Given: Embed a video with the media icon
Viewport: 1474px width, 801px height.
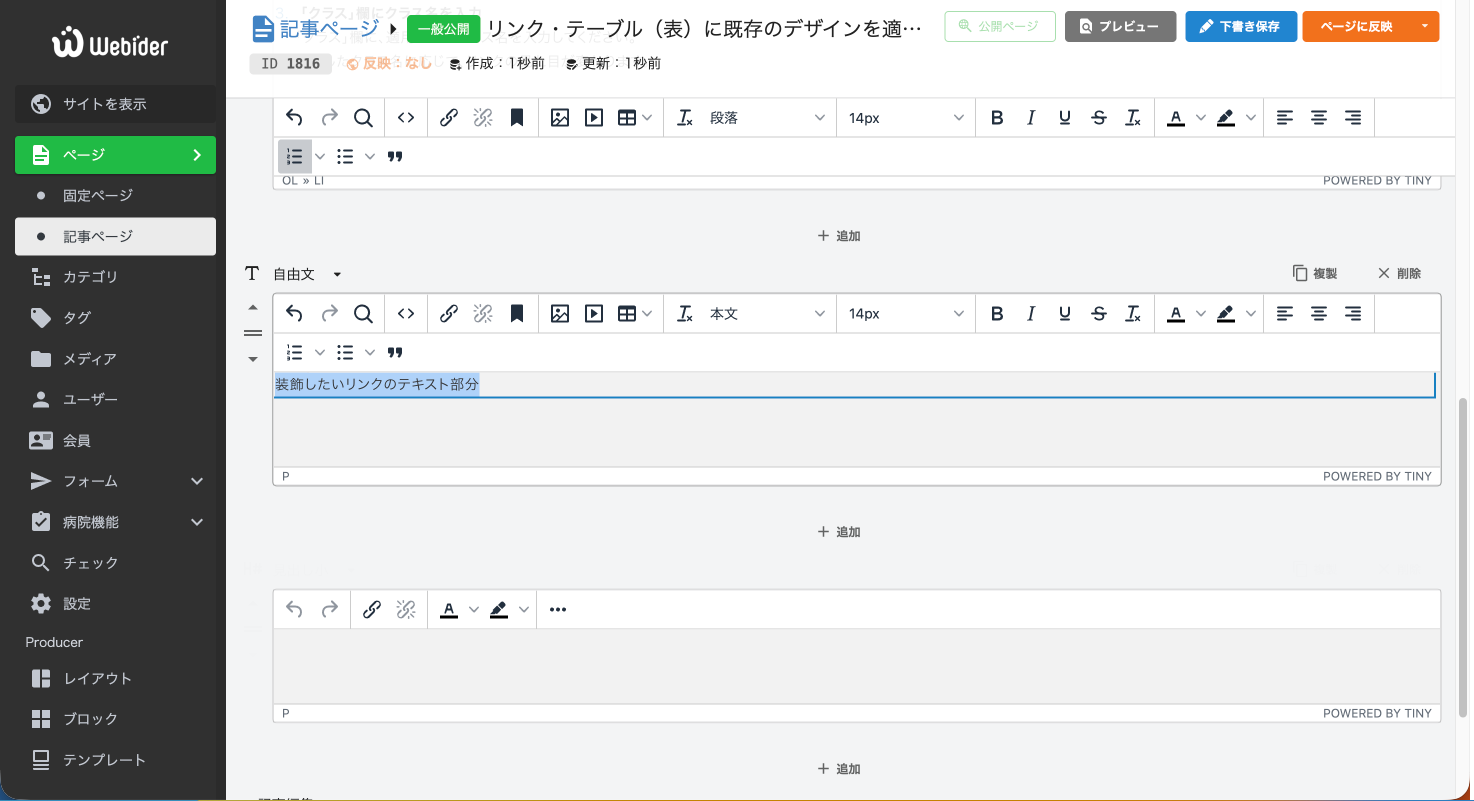Looking at the screenshot, I should (594, 313).
